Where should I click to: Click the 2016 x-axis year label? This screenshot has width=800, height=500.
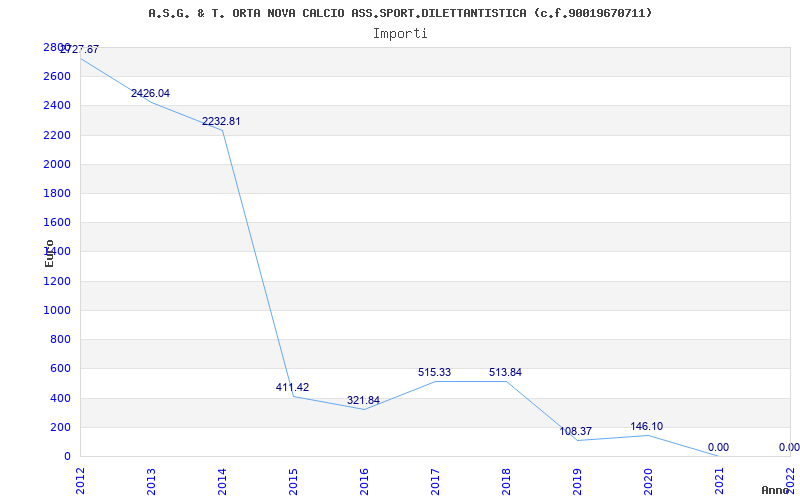[x=364, y=480]
